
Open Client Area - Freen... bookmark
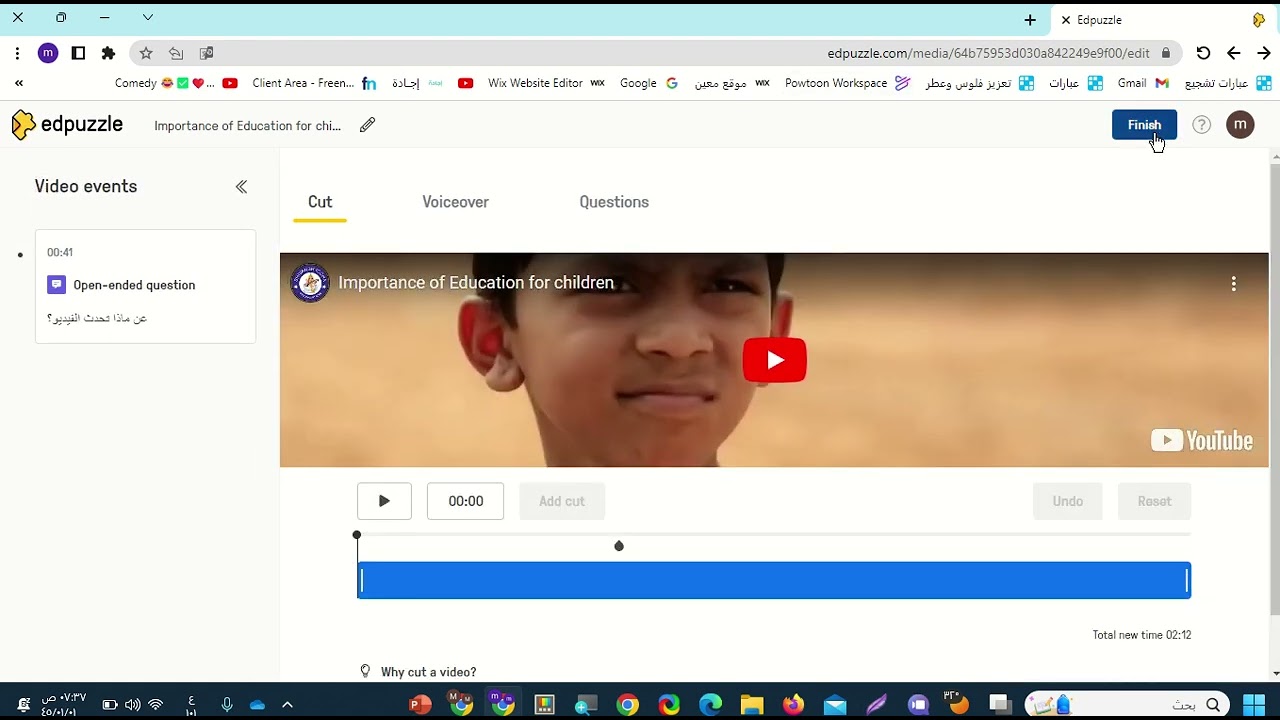[314, 83]
